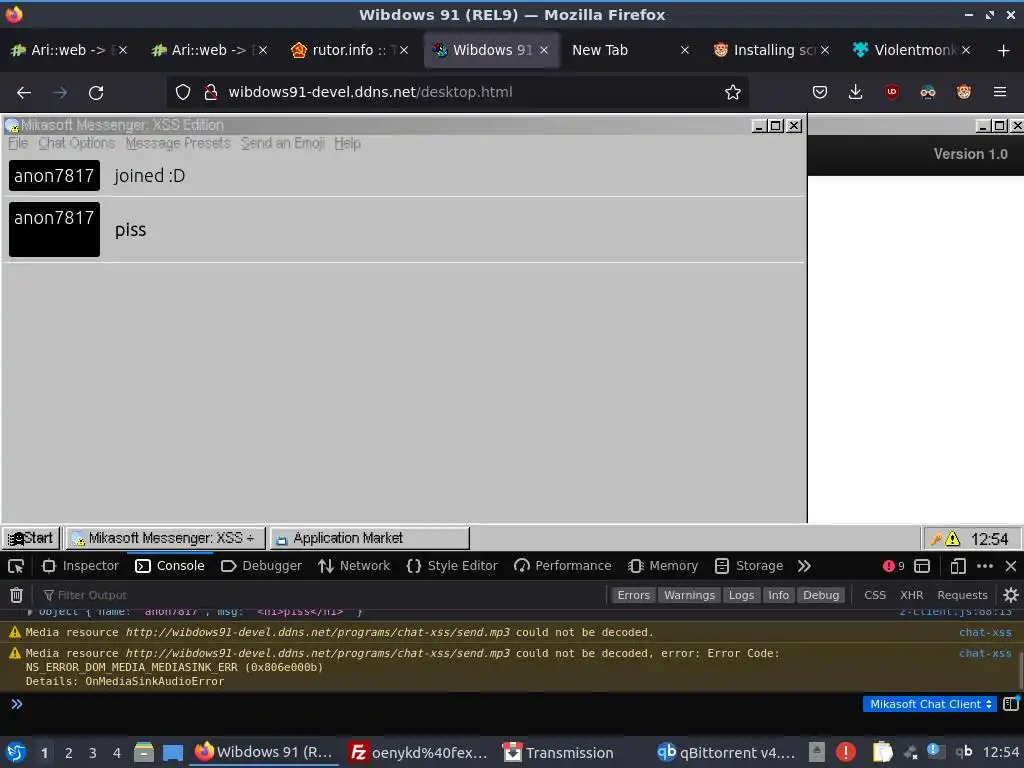Open the Help menu in Messenger
Screen dimensions: 1024x768
pos(347,144)
